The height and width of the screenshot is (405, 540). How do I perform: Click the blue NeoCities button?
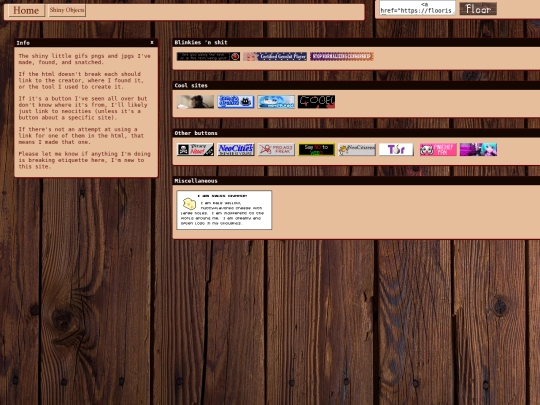tap(236, 149)
